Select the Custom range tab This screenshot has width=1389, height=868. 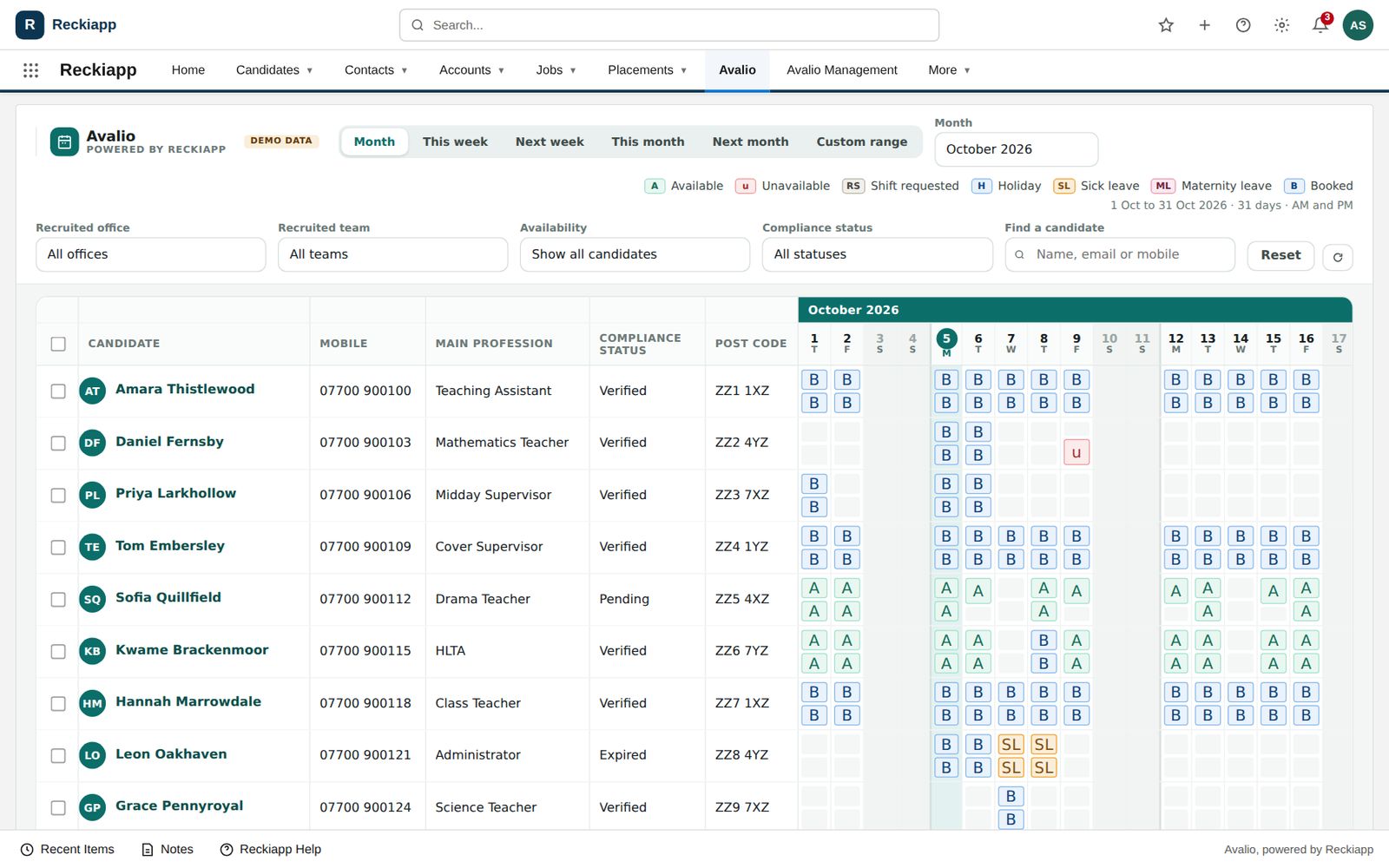coord(861,141)
